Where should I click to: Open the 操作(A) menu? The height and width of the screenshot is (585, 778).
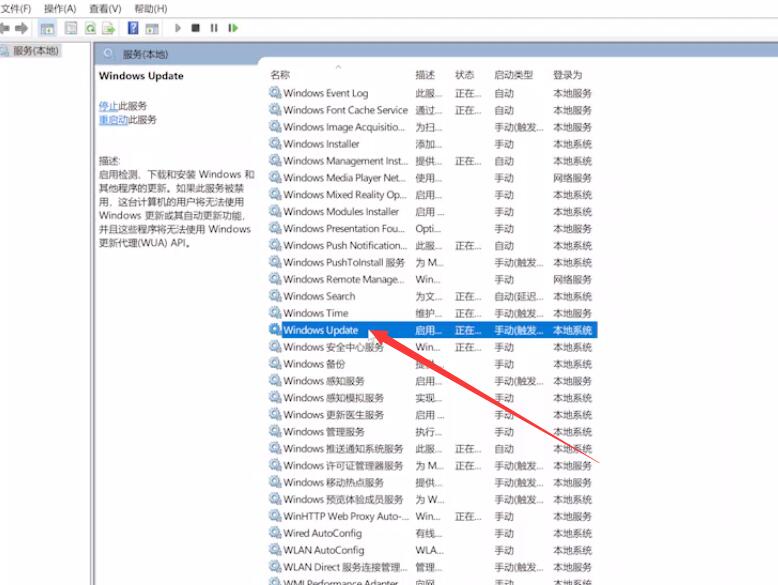click(x=60, y=9)
